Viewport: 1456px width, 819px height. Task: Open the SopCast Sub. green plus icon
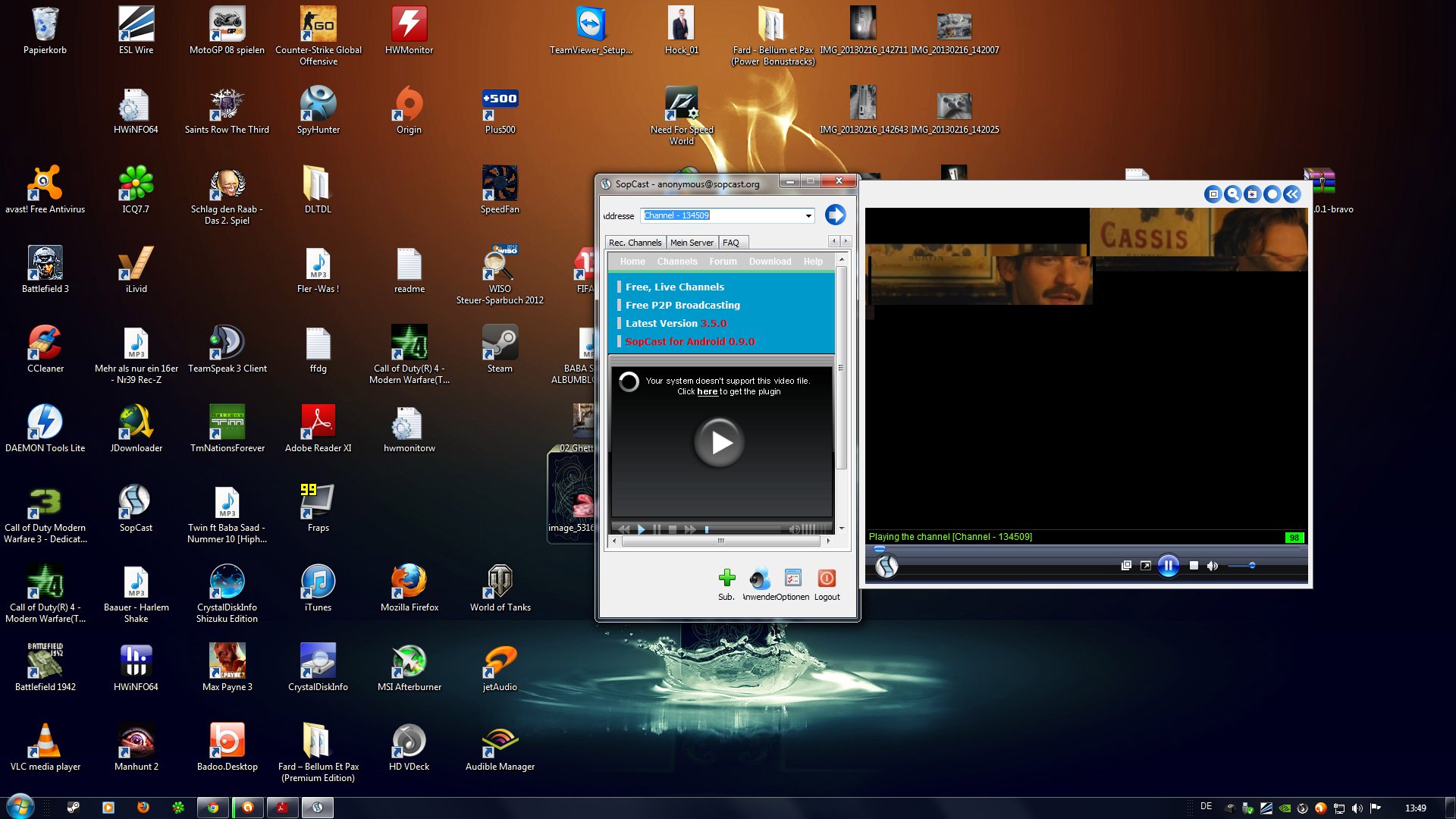coord(726,579)
